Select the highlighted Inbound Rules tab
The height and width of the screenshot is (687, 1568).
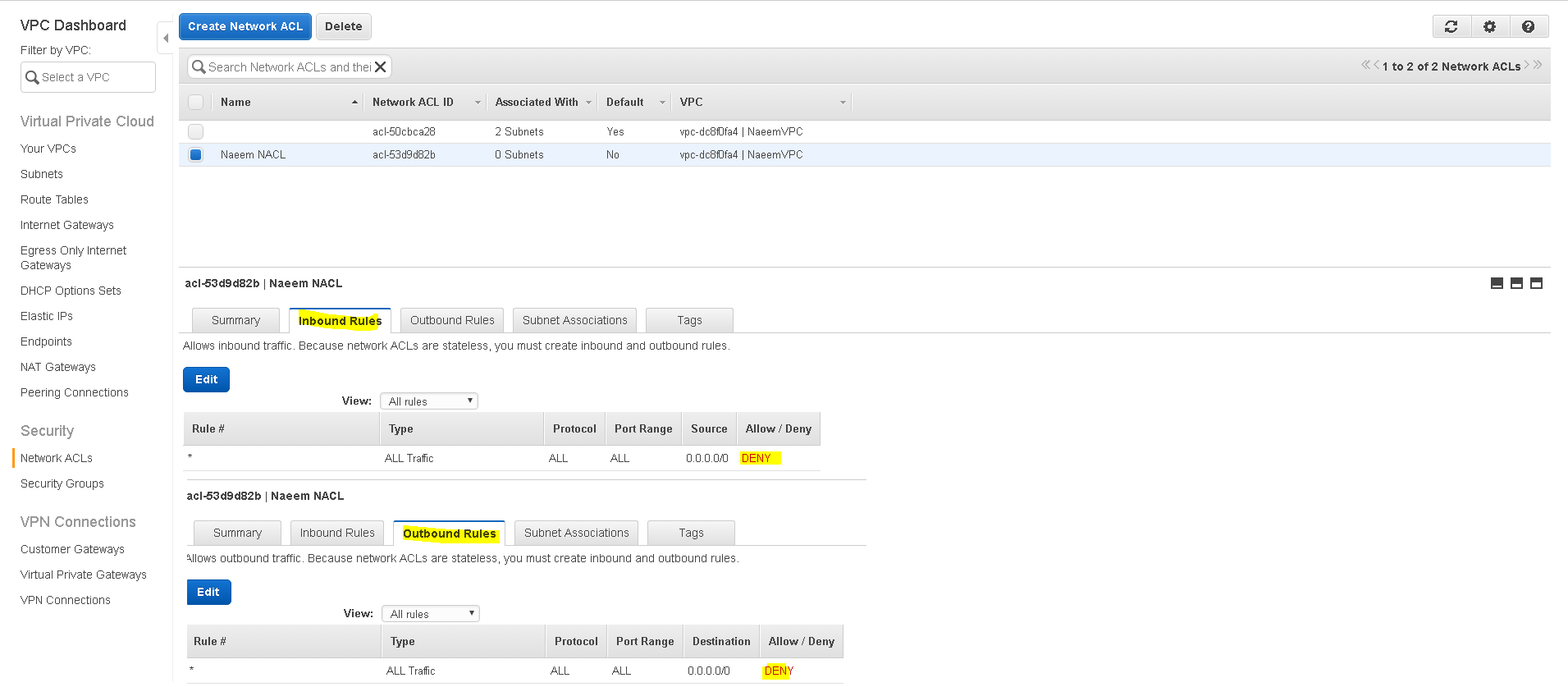(340, 320)
